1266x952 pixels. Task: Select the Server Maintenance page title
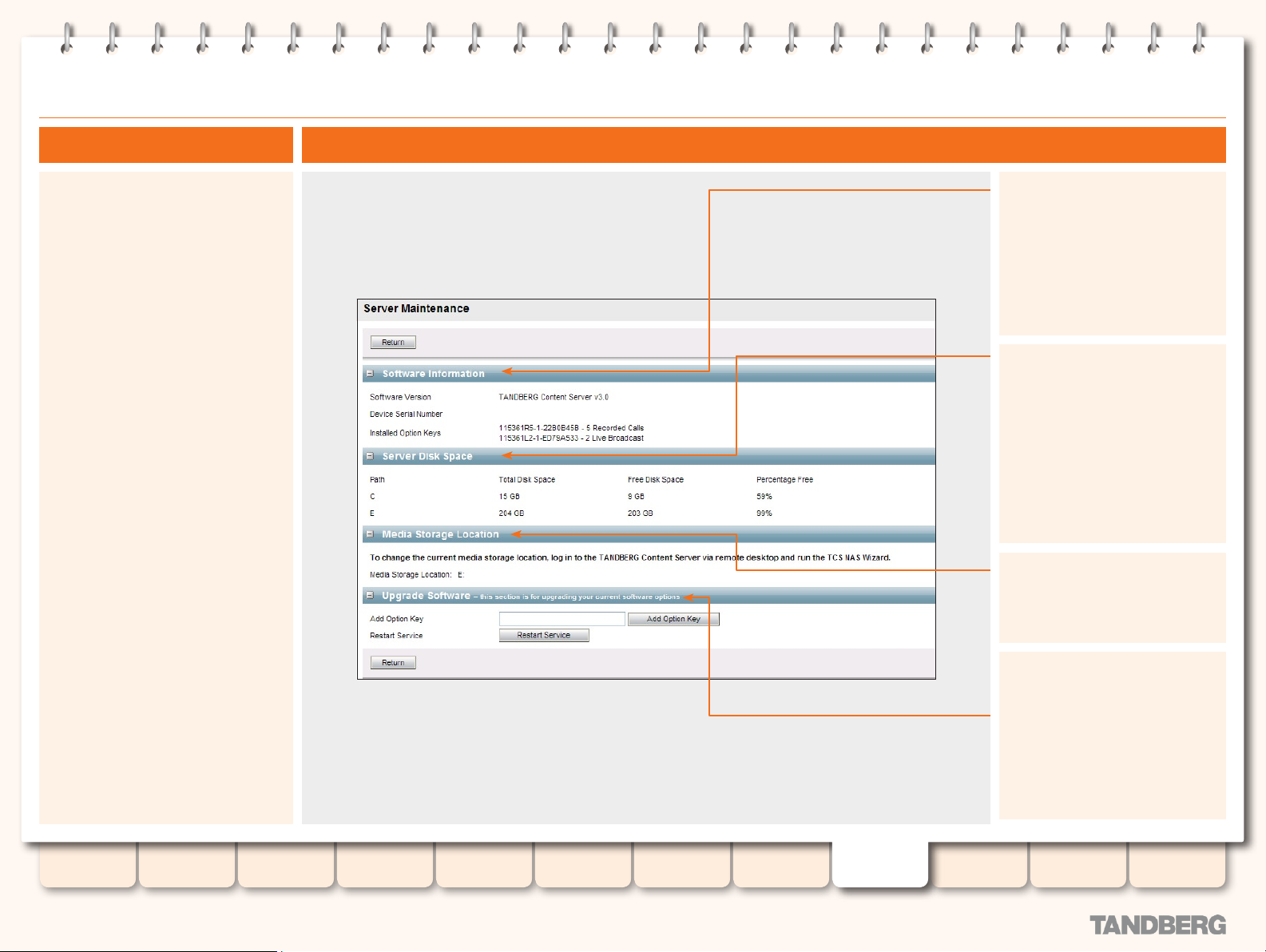tap(416, 308)
